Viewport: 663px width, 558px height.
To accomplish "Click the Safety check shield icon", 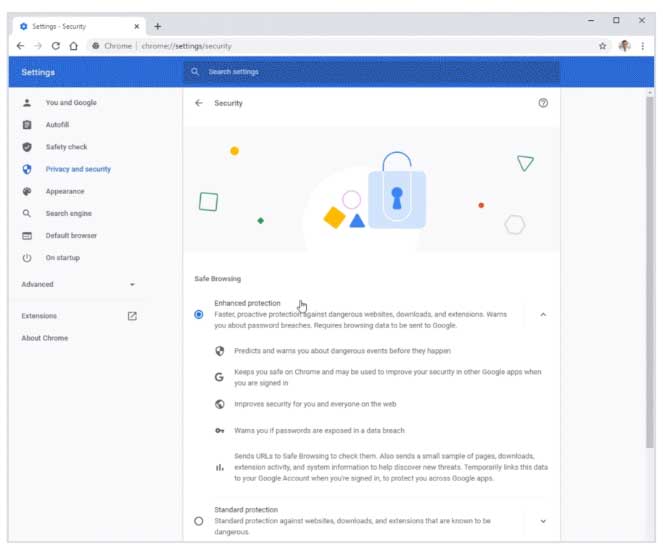I will click(x=27, y=147).
